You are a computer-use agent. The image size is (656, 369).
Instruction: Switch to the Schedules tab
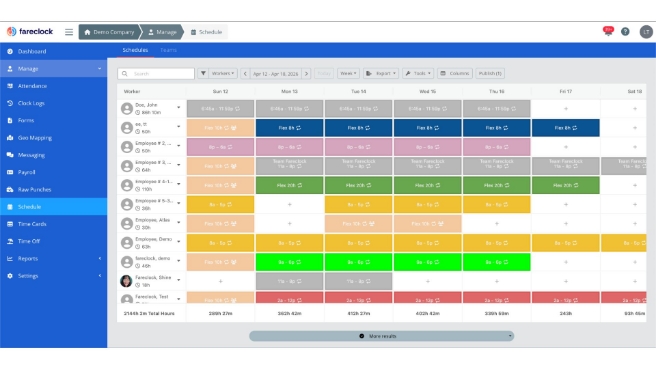coord(135,50)
